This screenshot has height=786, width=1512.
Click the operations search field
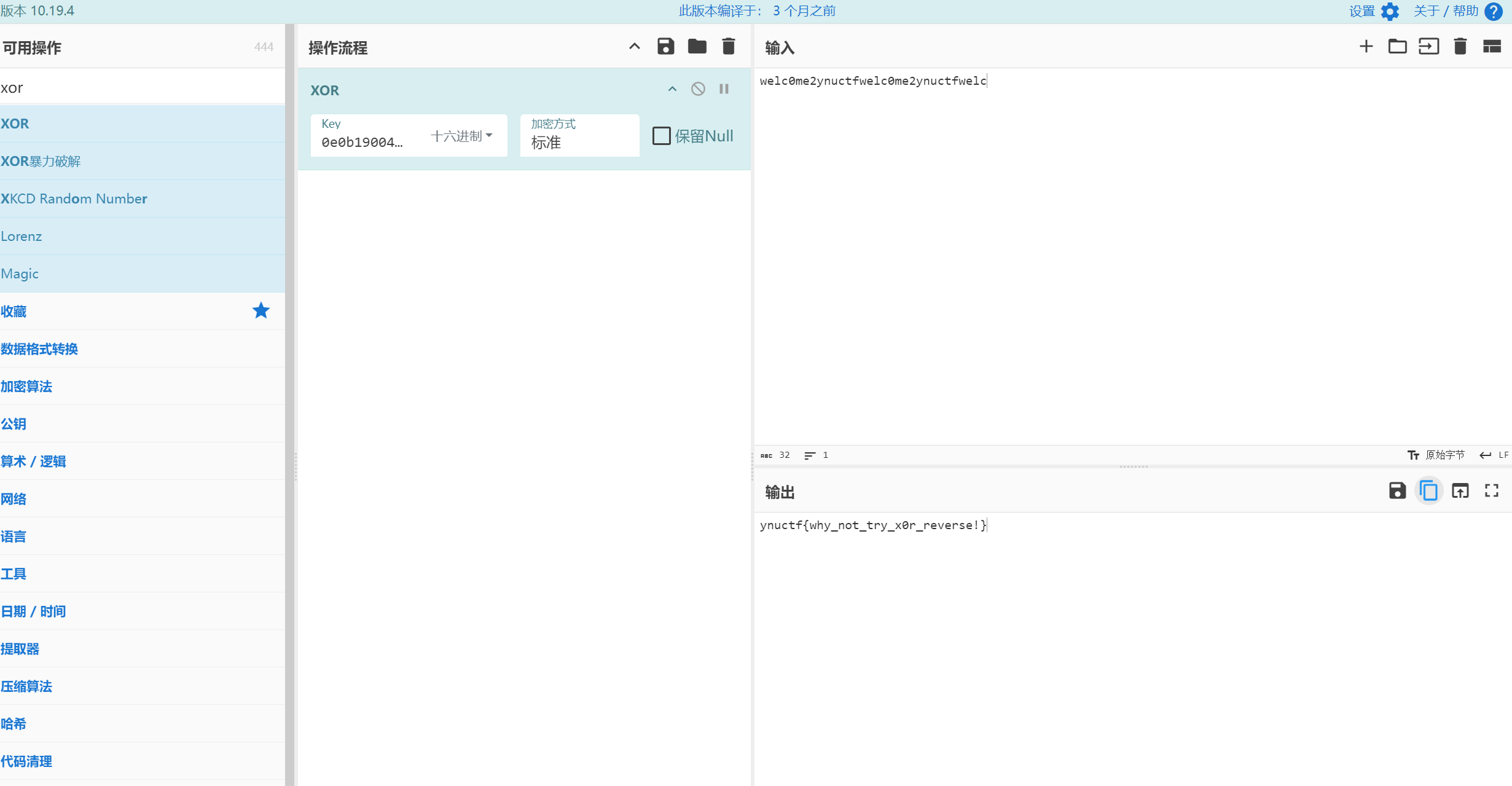[141, 88]
